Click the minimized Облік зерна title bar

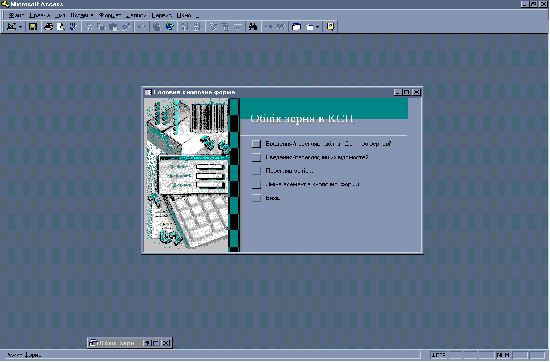click(x=116, y=343)
